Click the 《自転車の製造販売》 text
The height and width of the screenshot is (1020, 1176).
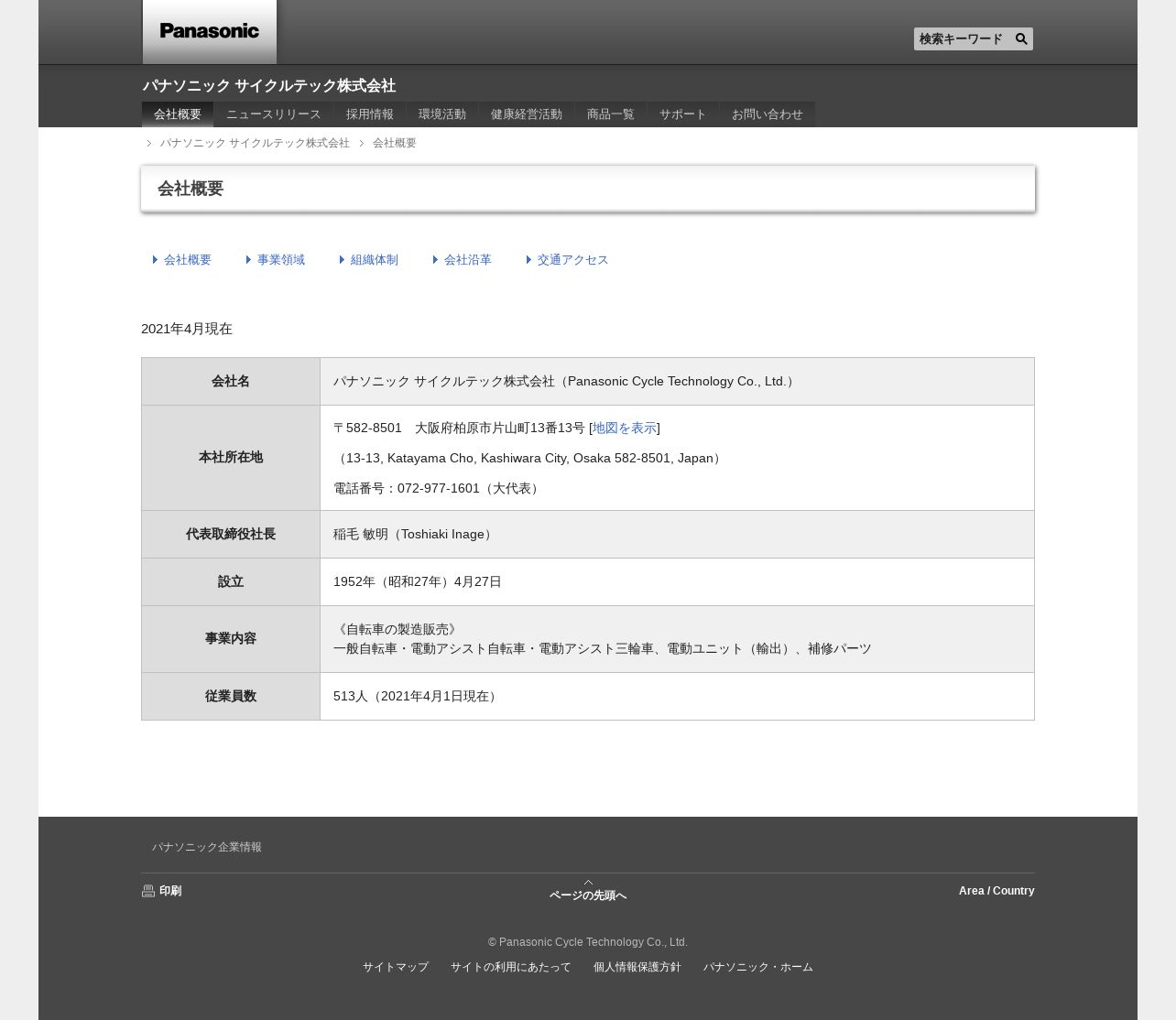pos(397,629)
